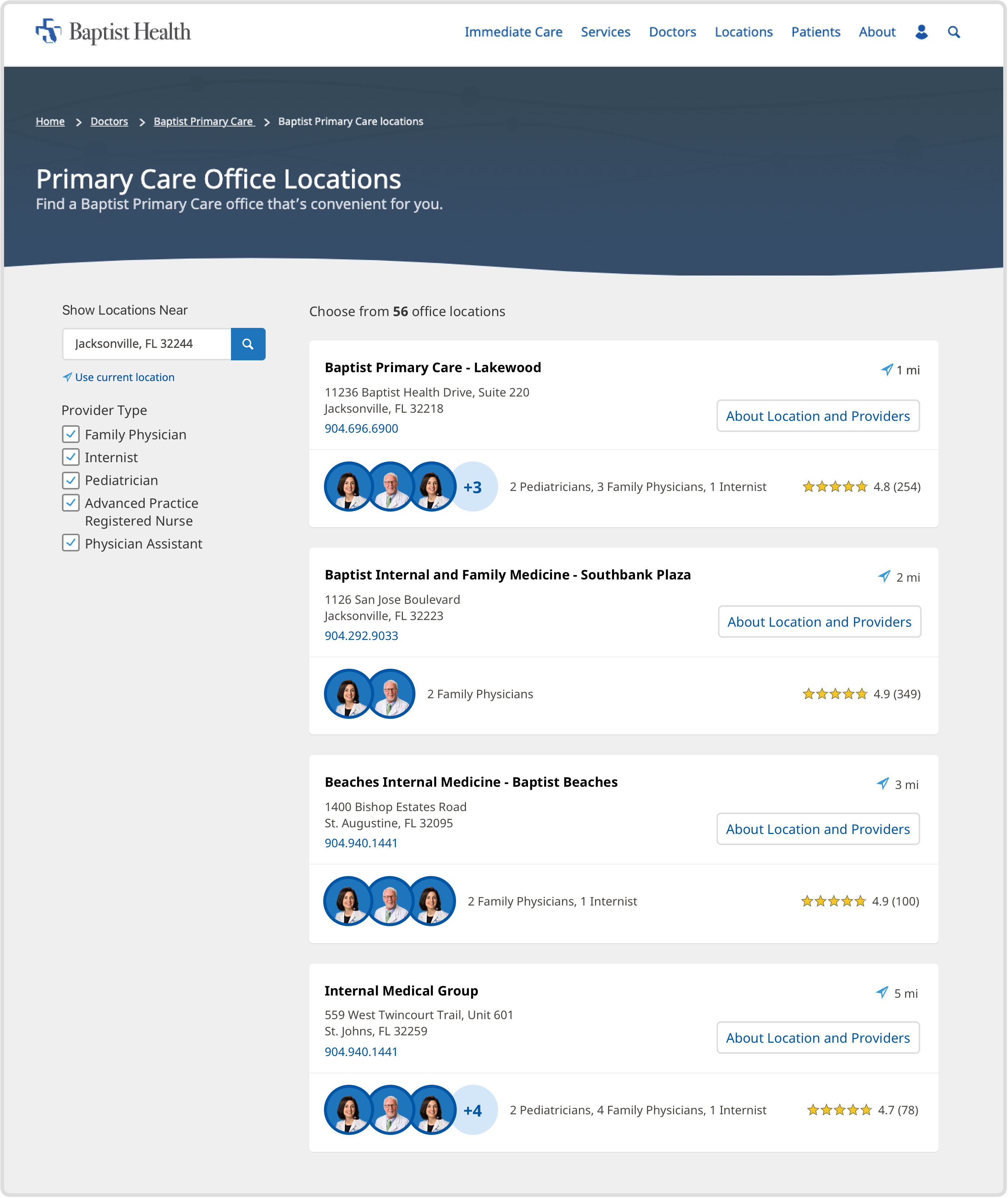Viewport: 1008px width, 1198px height.
Task: Open the Services menu
Action: coord(606,32)
